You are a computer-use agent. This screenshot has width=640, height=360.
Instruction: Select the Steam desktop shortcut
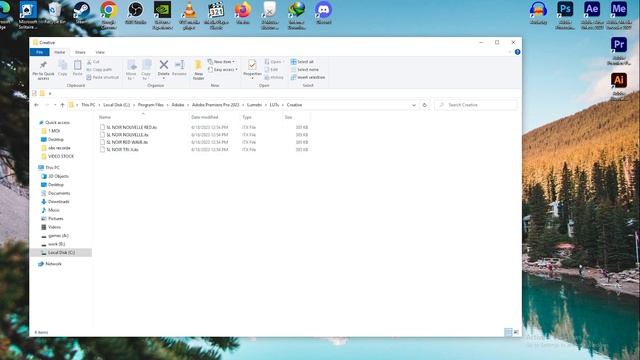82,13
